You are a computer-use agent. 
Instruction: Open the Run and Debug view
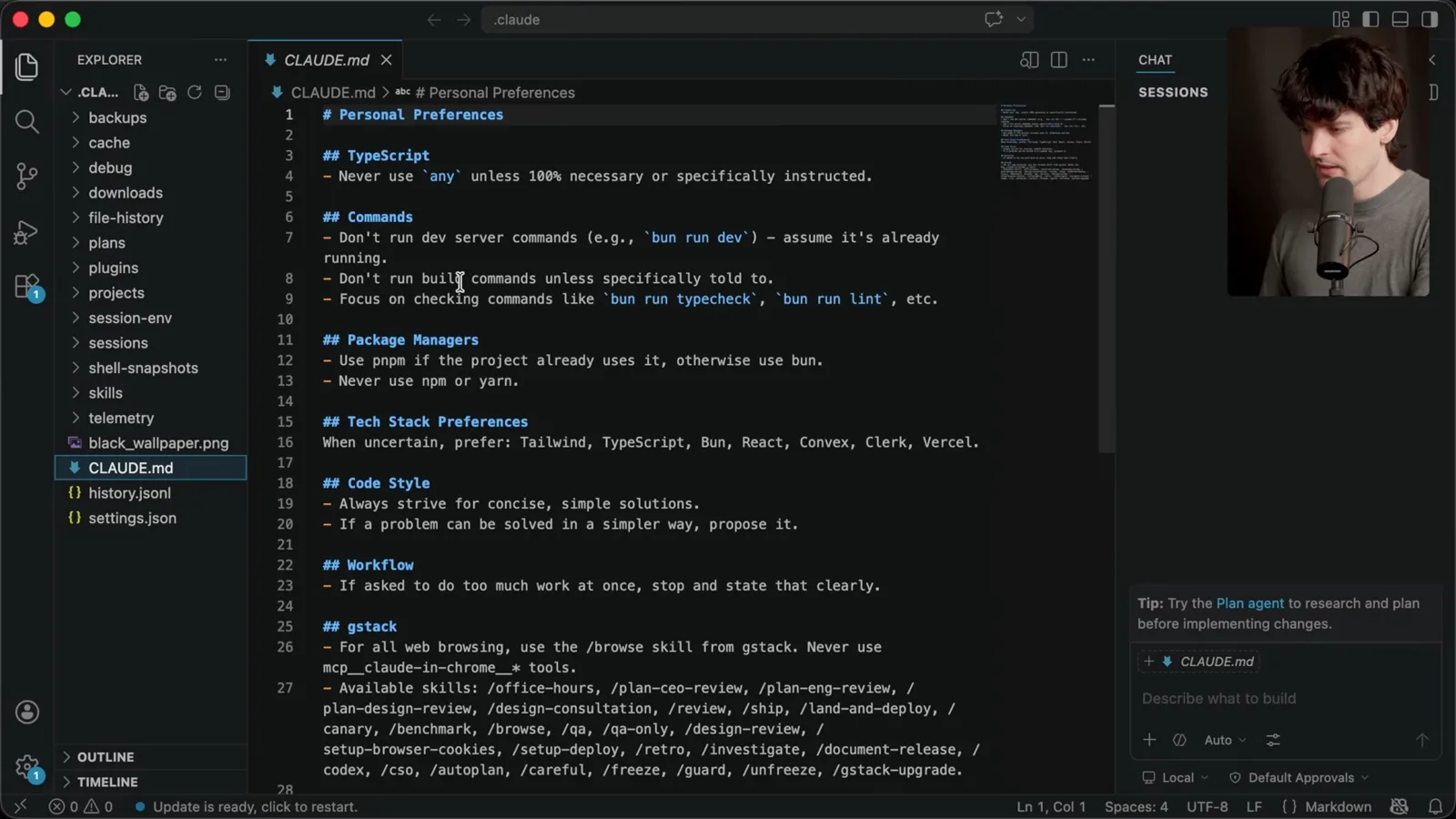pos(27,232)
